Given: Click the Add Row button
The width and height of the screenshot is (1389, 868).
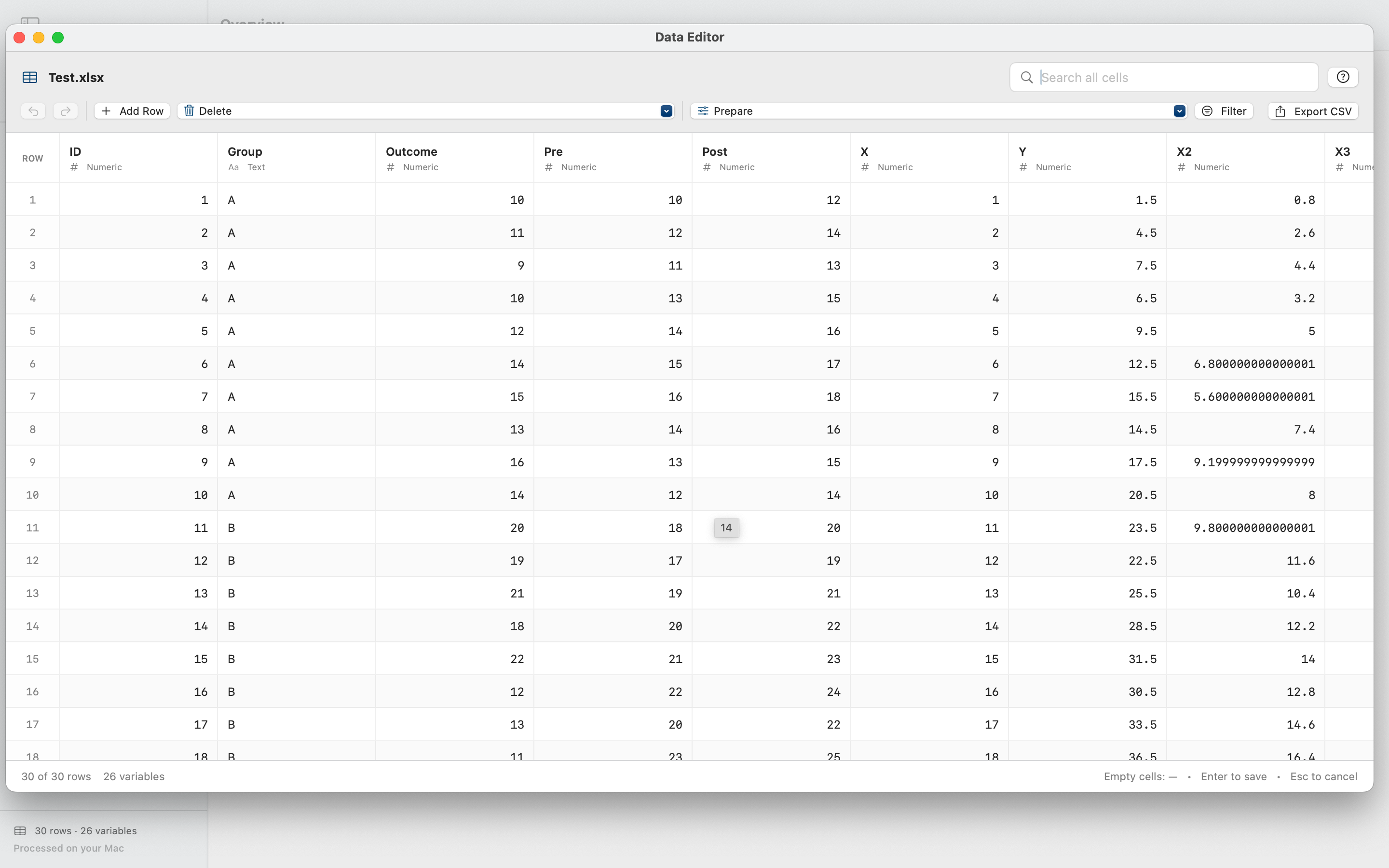Looking at the screenshot, I should (132, 111).
